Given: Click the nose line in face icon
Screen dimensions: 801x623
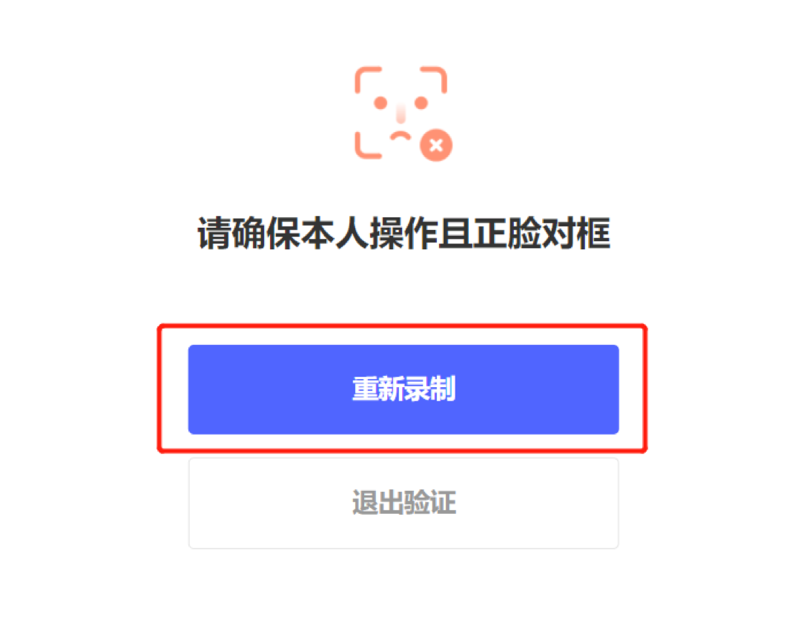Looking at the screenshot, I should pyautogui.click(x=401, y=113).
